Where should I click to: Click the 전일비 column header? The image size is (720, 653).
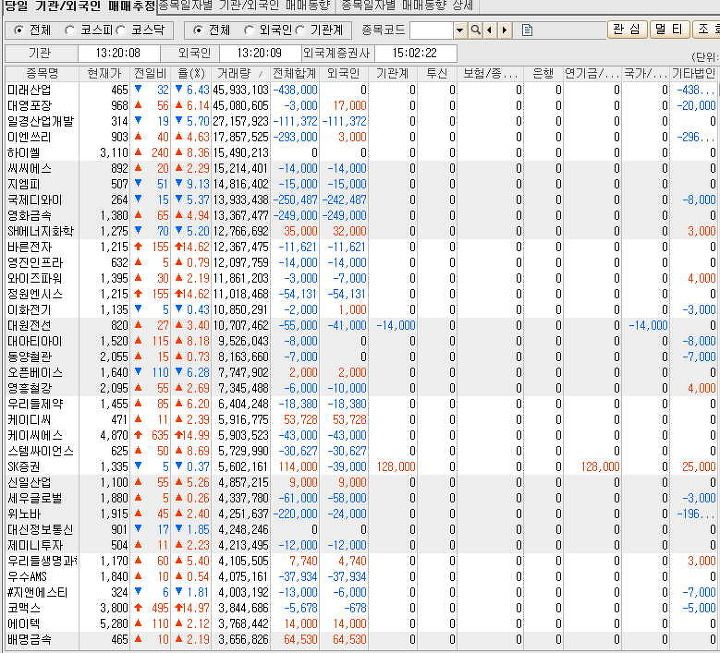pos(150,73)
